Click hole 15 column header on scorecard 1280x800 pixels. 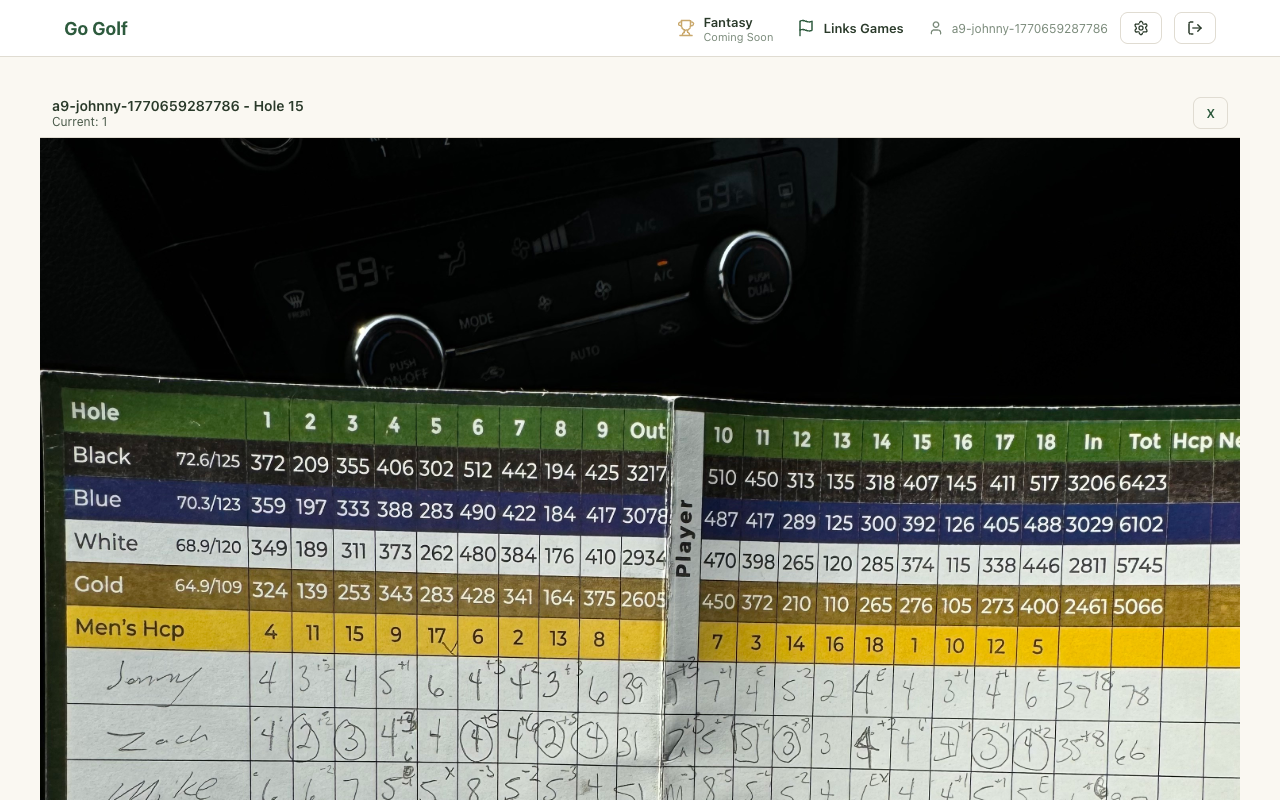click(x=922, y=441)
